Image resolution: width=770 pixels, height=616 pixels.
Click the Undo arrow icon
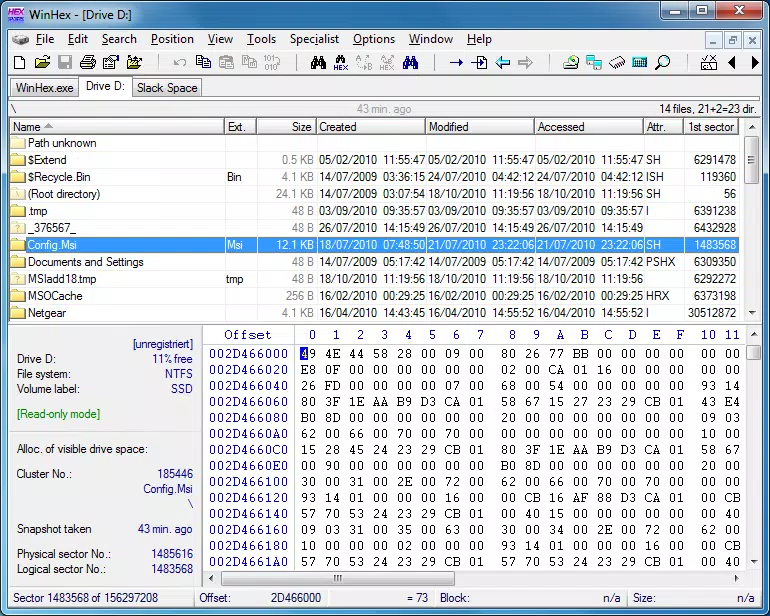click(180, 62)
